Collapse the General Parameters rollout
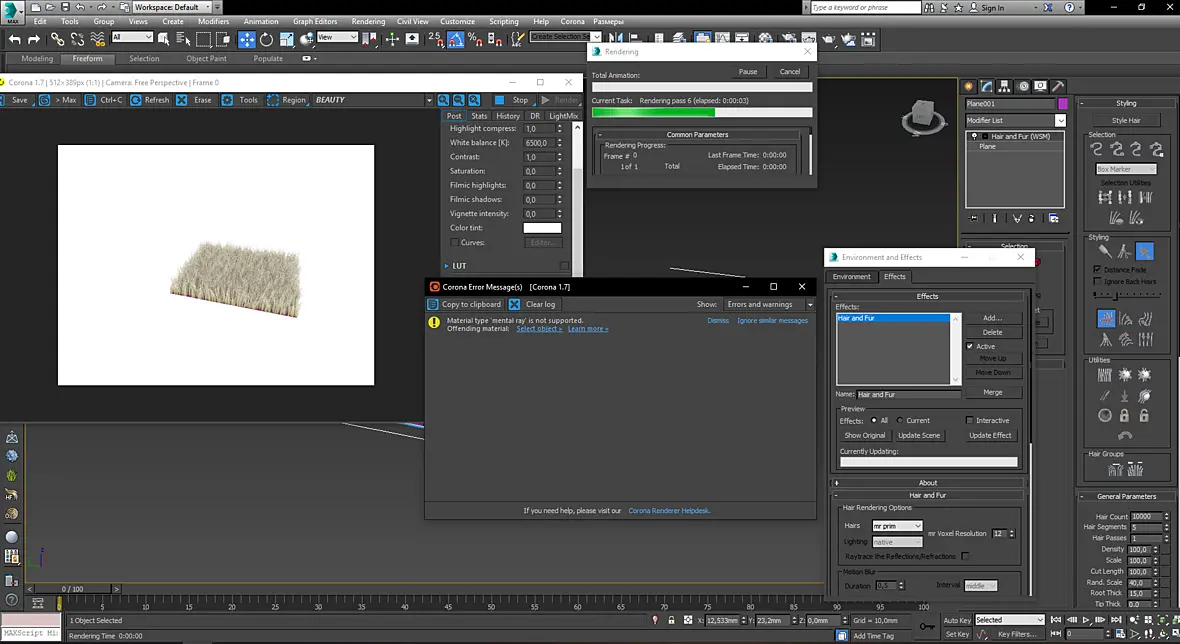 [x=1126, y=497]
